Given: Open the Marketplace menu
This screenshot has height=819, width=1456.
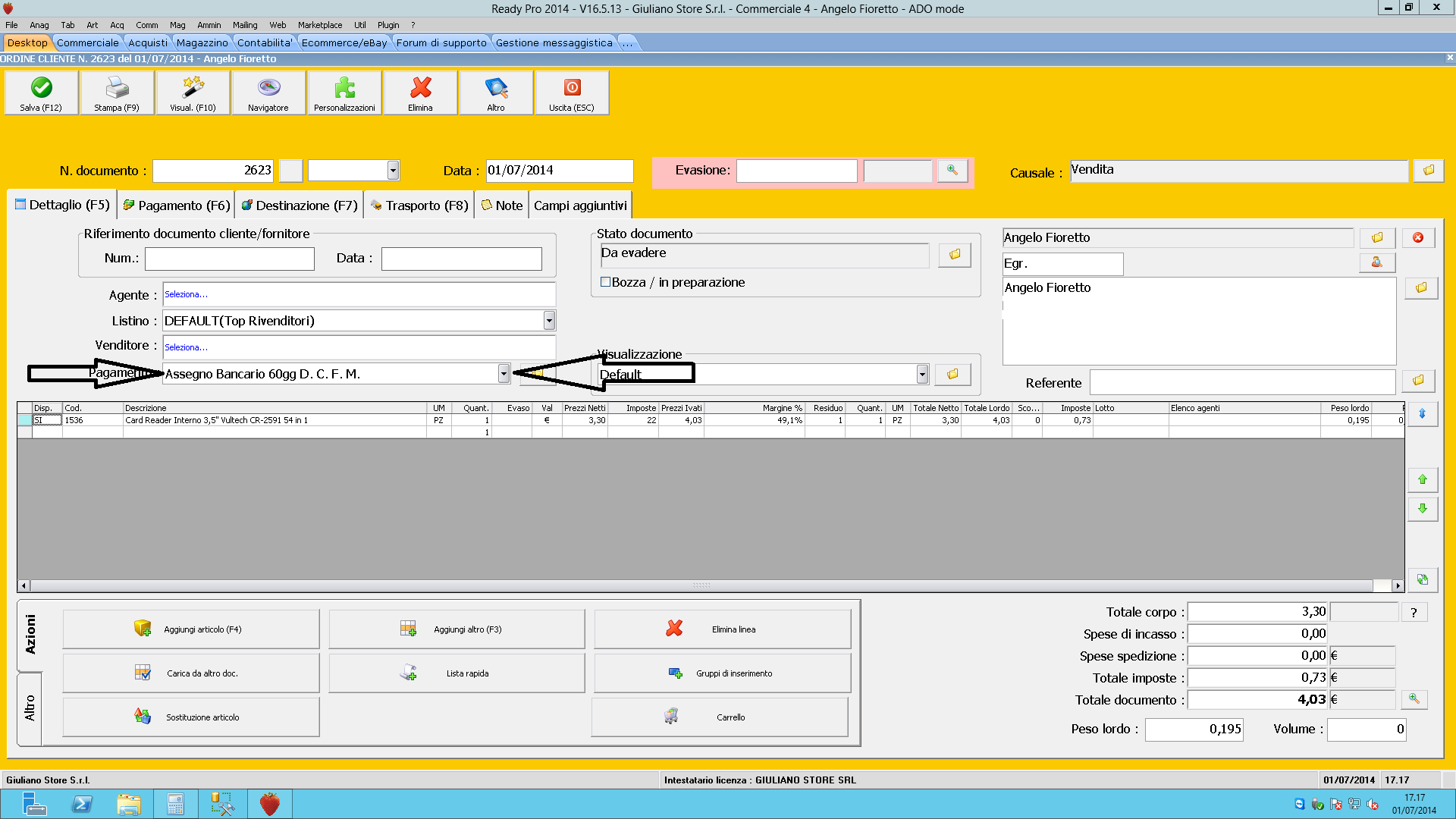Looking at the screenshot, I should click(320, 25).
